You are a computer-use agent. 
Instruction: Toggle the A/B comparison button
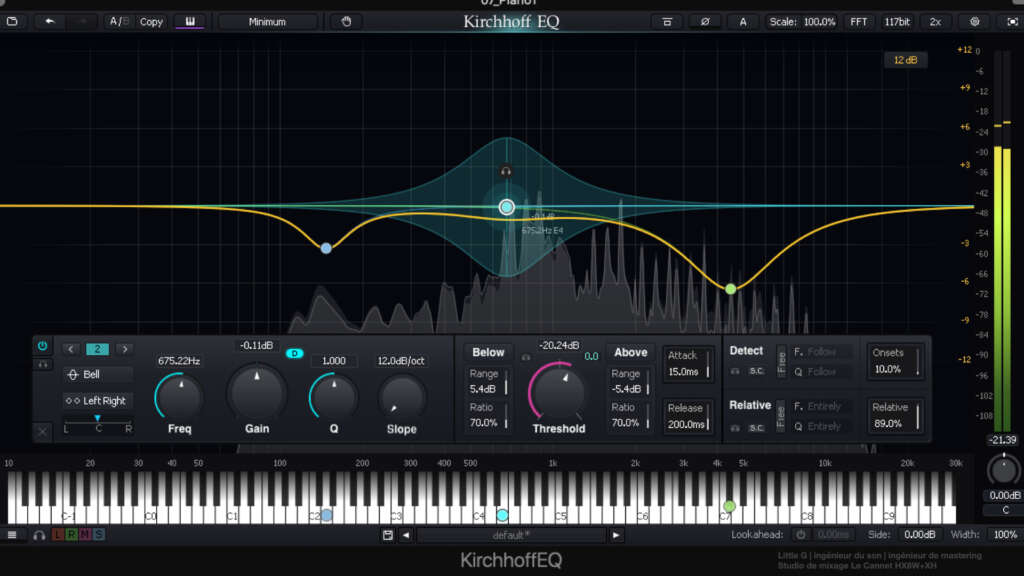point(119,22)
